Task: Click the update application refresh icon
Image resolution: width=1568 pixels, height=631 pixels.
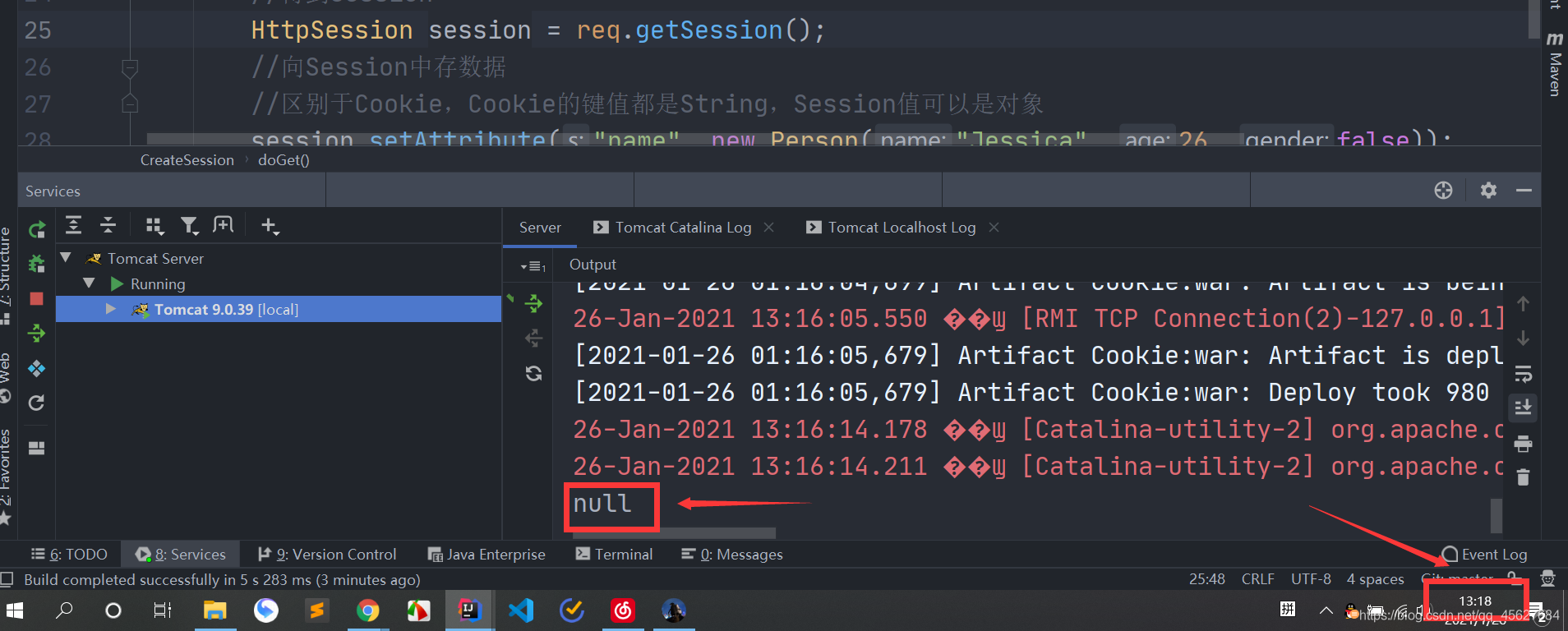Action: click(x=37, y=403)
